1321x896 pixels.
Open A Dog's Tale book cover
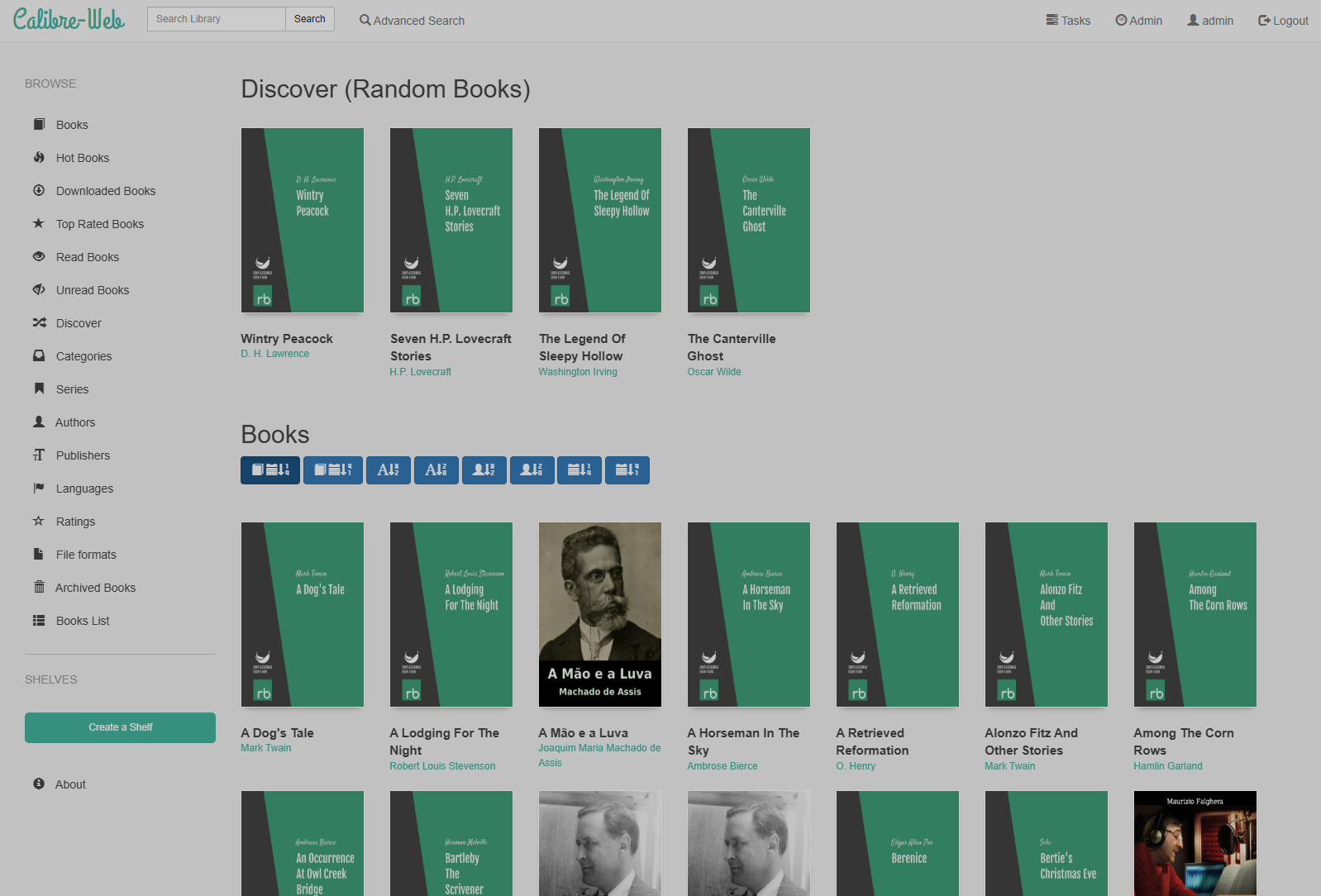pyautogui.click(x=303, y=614)
